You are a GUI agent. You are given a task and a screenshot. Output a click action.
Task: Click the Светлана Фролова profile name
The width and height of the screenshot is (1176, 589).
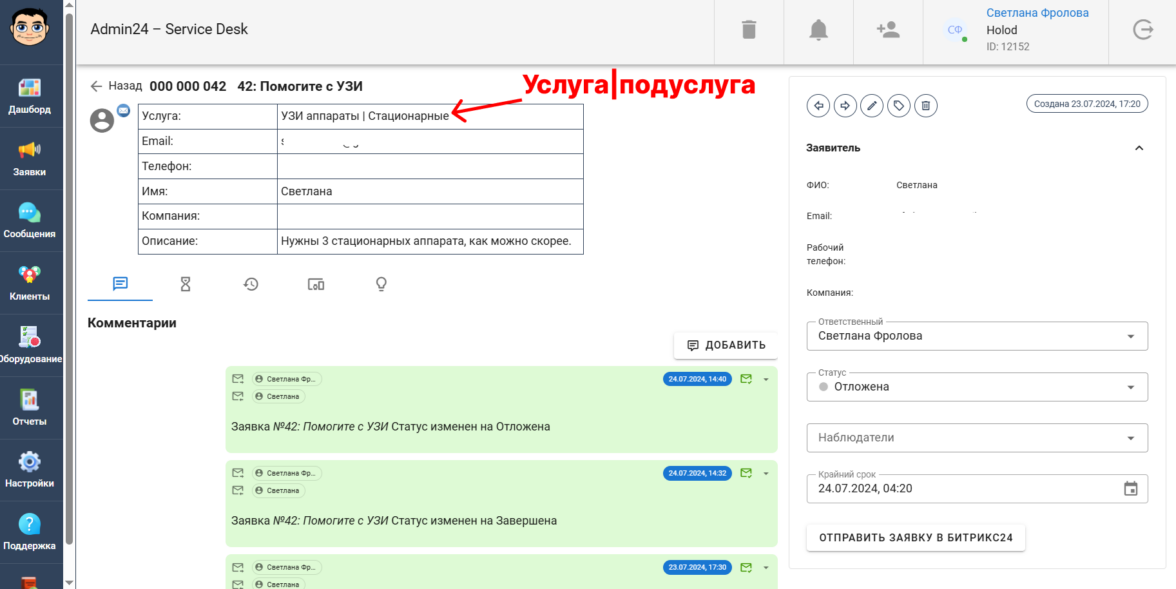click(1037, 13)
